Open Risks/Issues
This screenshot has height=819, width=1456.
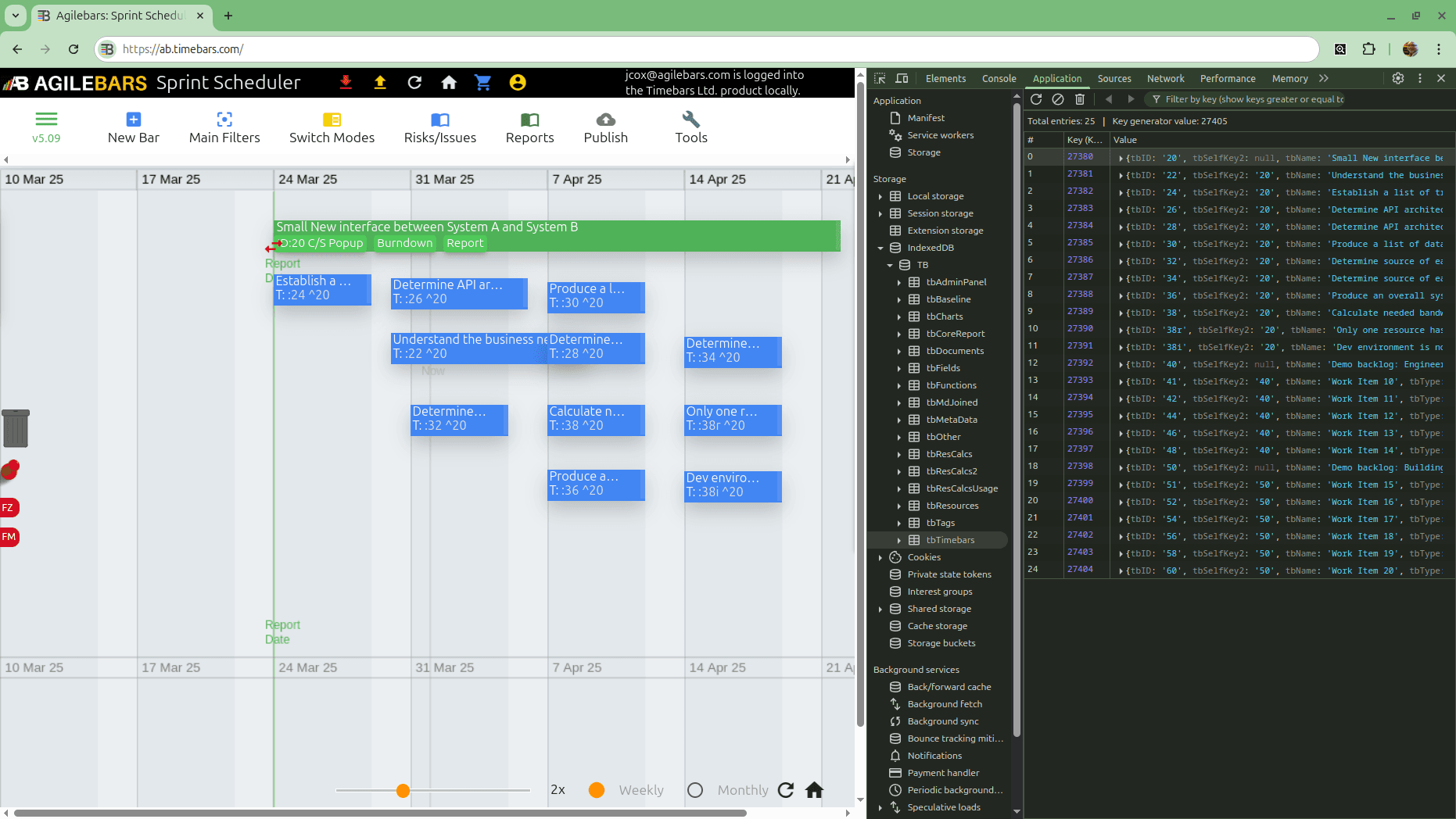tap(440, 127)
